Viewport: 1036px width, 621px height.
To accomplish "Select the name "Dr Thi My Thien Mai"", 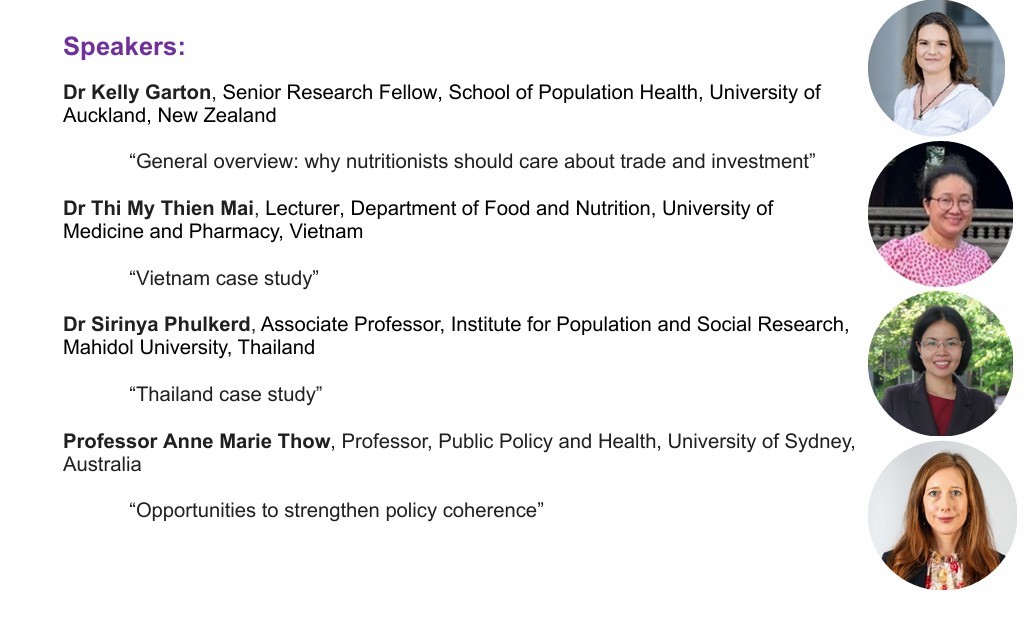I will (152, 209).
